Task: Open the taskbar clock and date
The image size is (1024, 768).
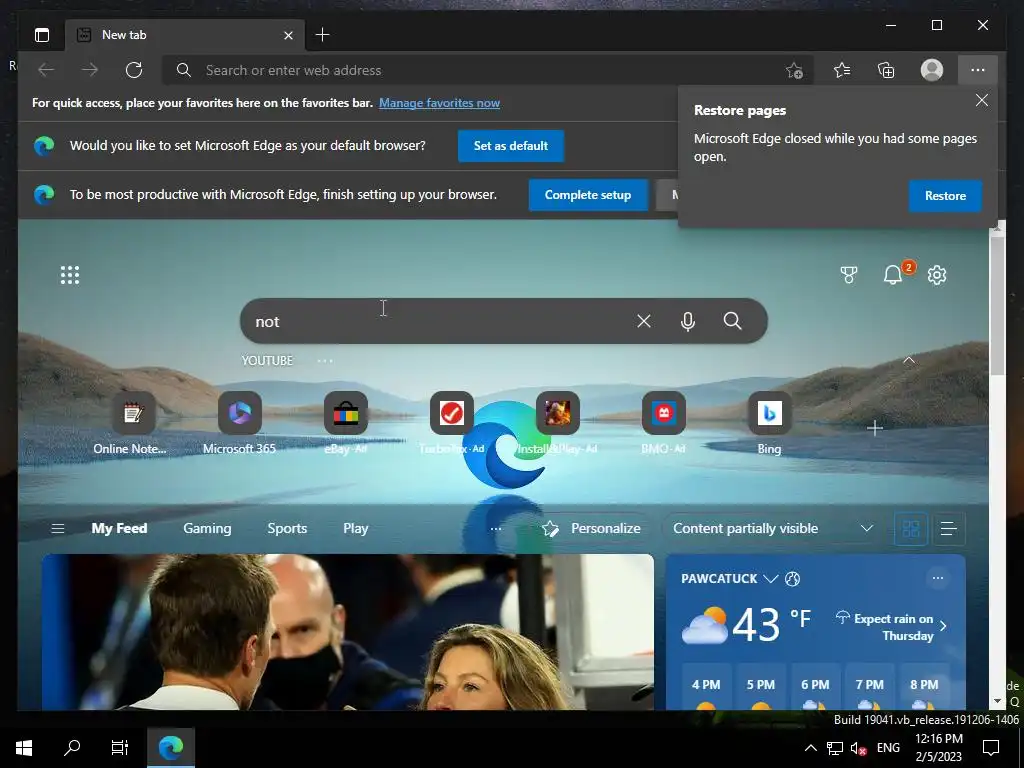Action: pyautogui.click(x=938, y=748)
